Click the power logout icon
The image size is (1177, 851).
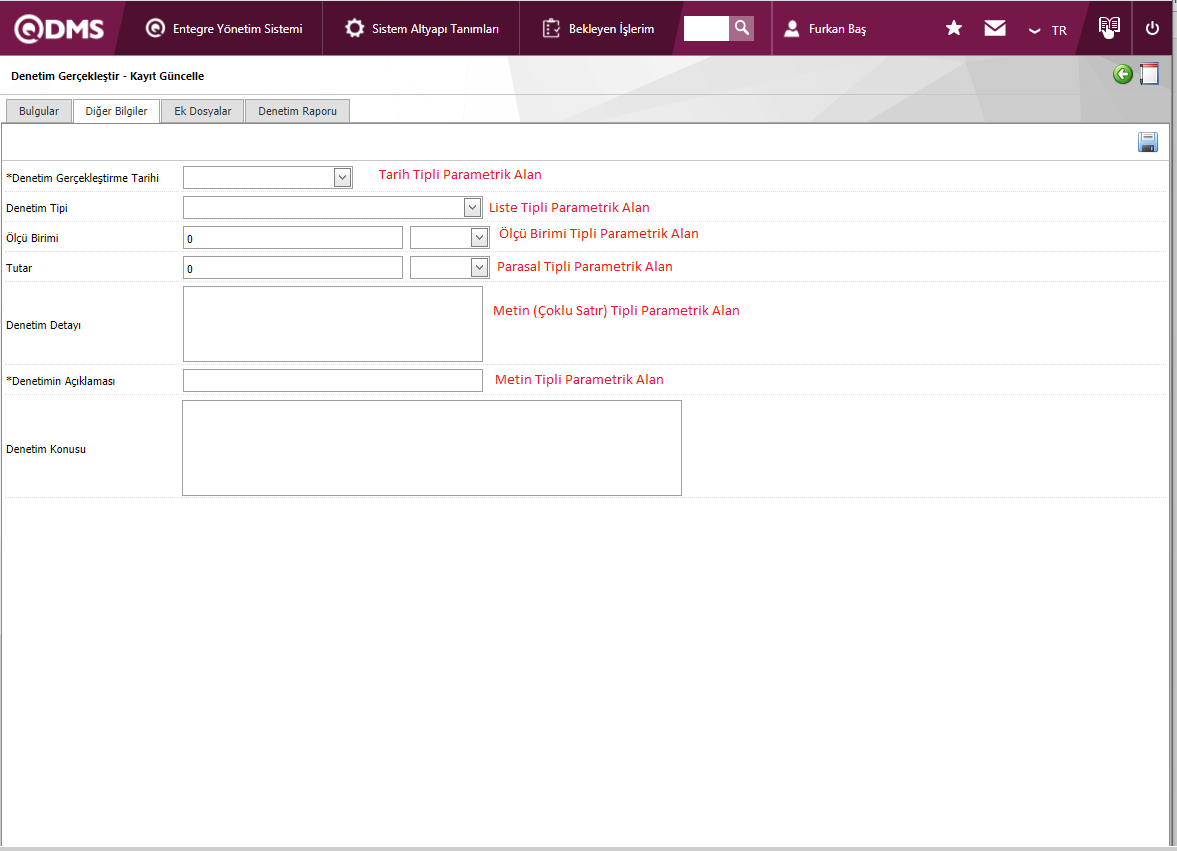pos(1152,29)
